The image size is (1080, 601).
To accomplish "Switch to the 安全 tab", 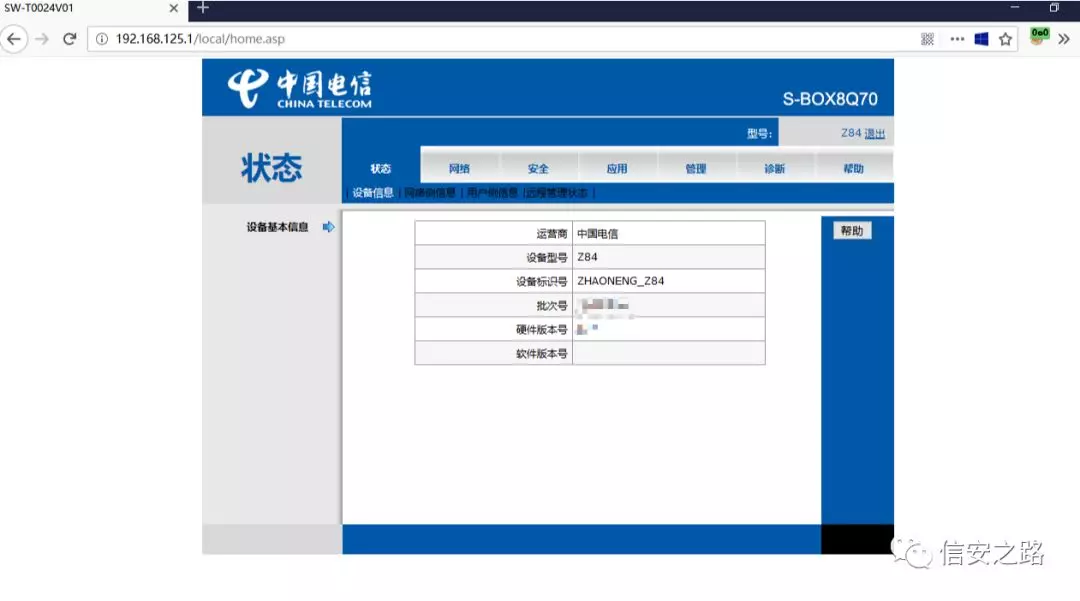I will (x=538, y=168).
